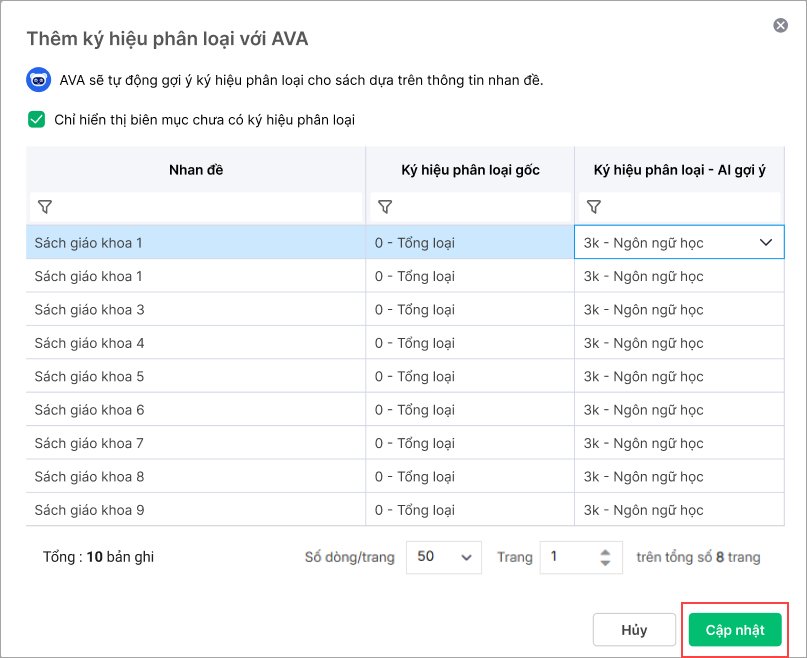
Task: Click the AVA robot assistant icon
Action: 39,80
